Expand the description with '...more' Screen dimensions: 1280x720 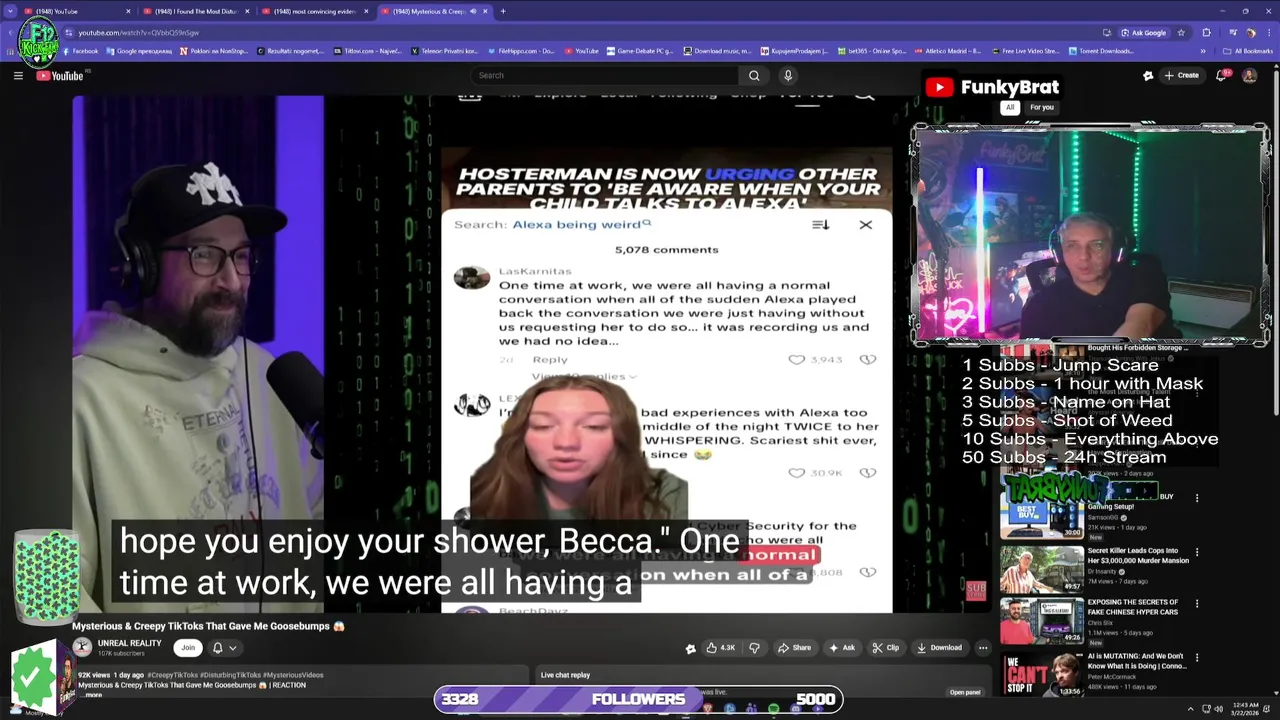click(x=93, y=694)
